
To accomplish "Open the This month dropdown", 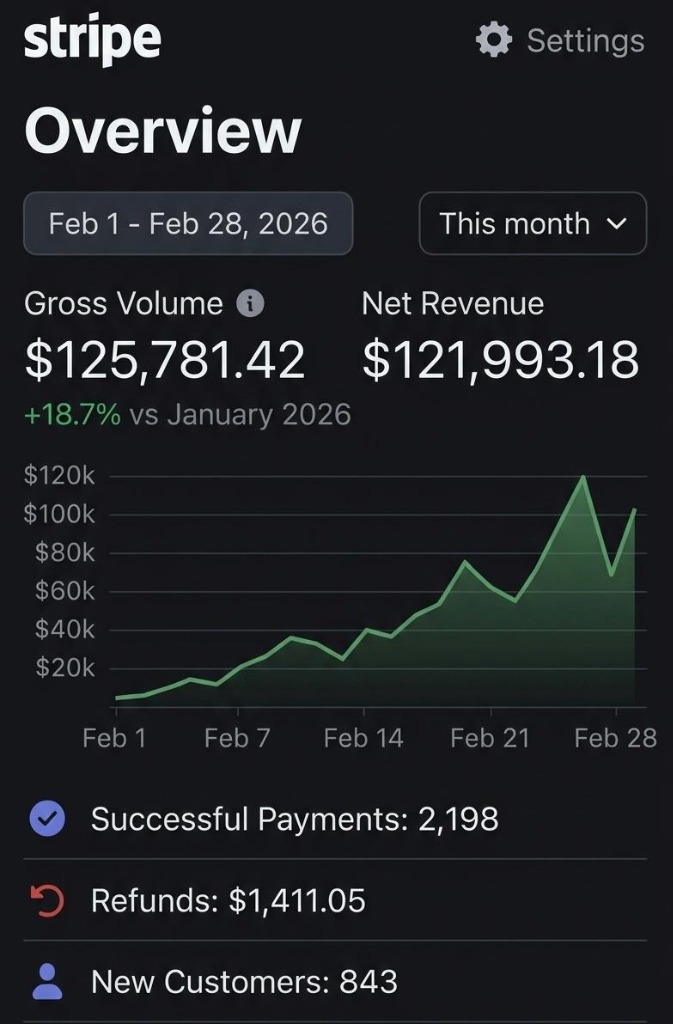I will 532,224.
